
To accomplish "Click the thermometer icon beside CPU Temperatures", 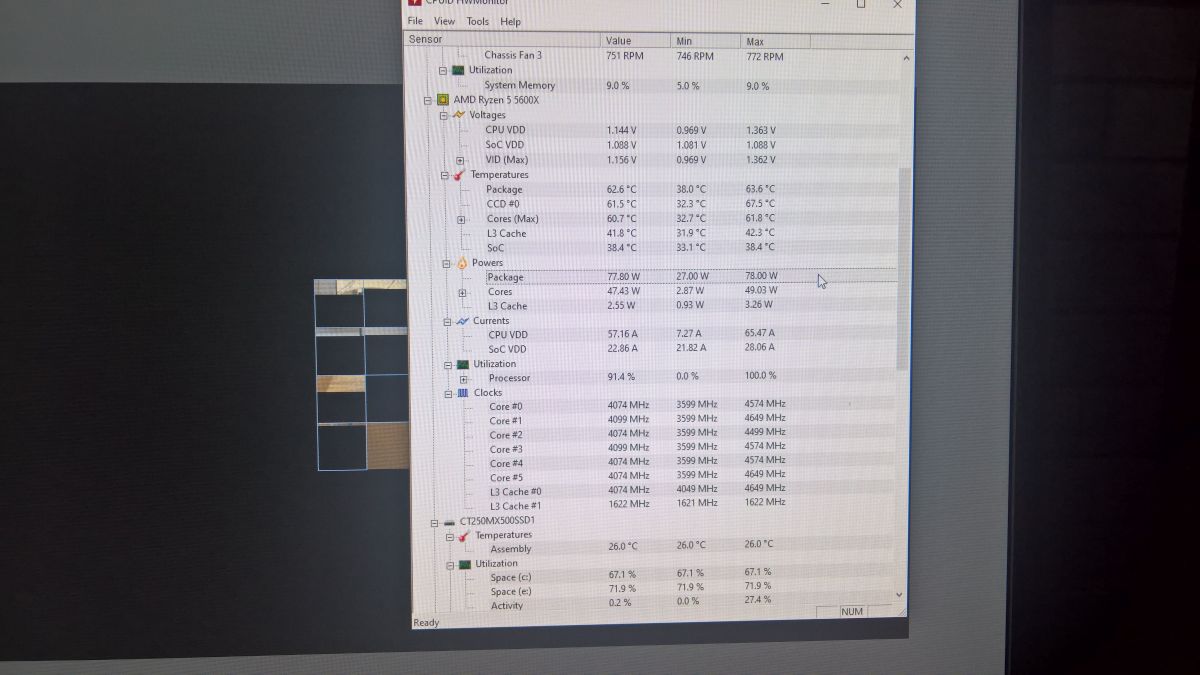I will pyautogui.click(x=459, y=175).
